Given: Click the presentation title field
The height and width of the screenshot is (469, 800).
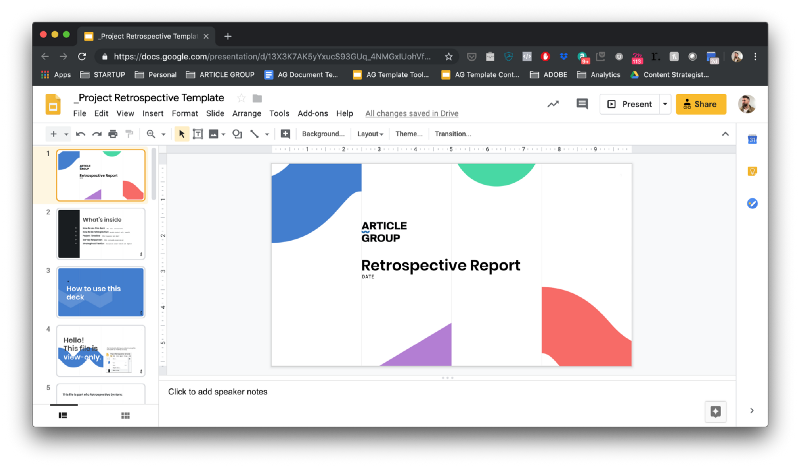Looking at the screenshot, I should (x=151, y=97).
